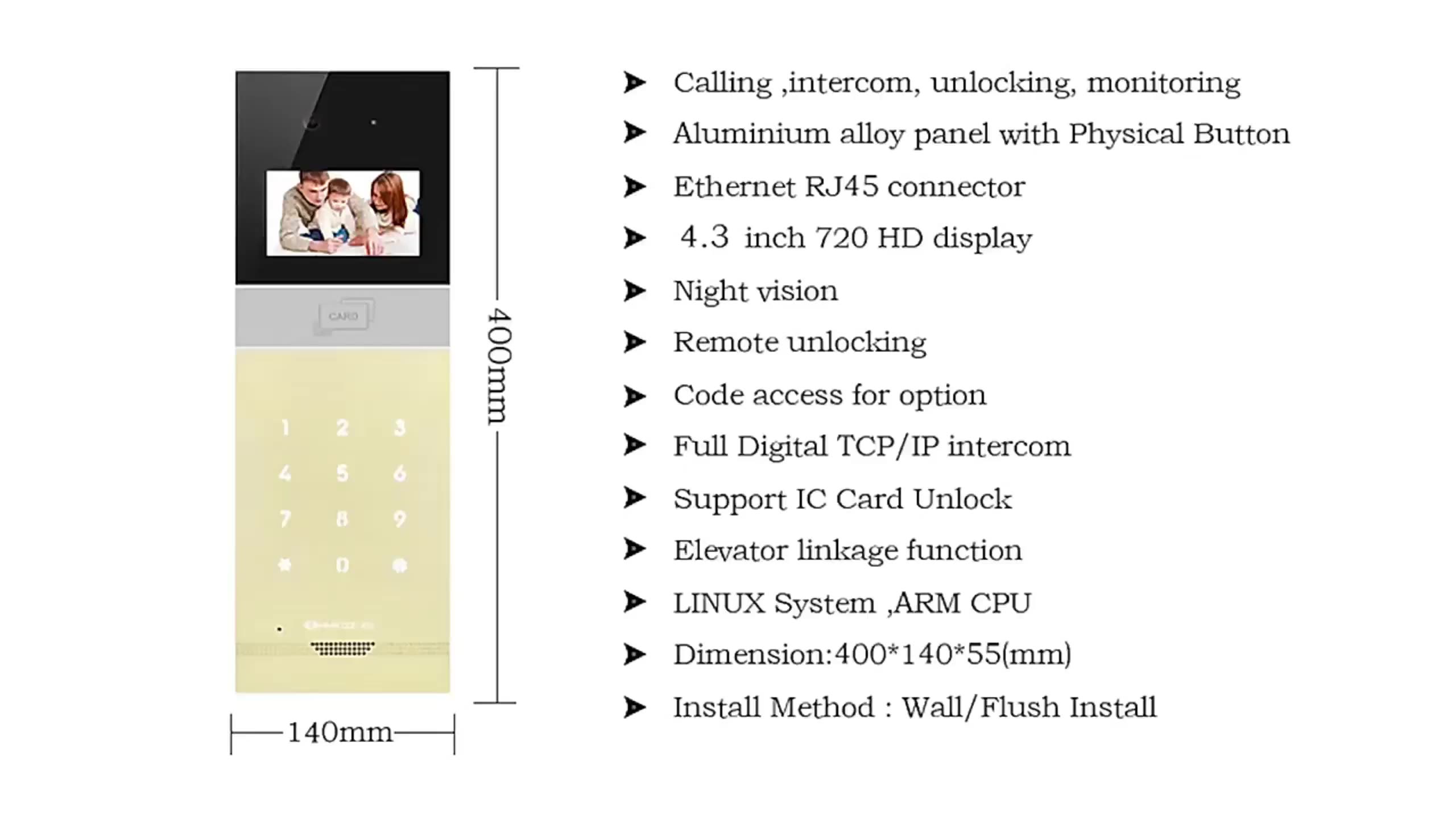Press the keypad button 1
The width and height of the screenshot is (1456, 819).
click(284, 428)
